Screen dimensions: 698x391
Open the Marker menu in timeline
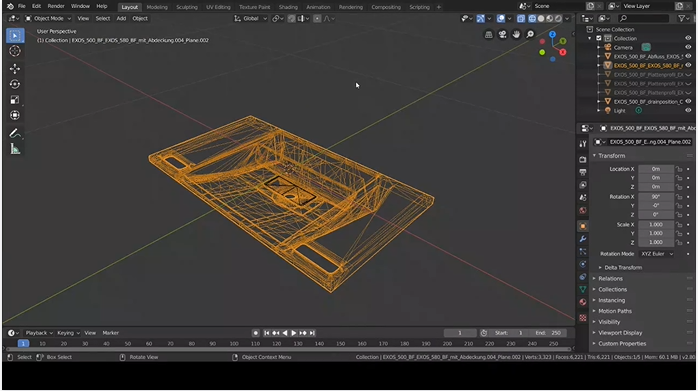click(x=110, y=333)
